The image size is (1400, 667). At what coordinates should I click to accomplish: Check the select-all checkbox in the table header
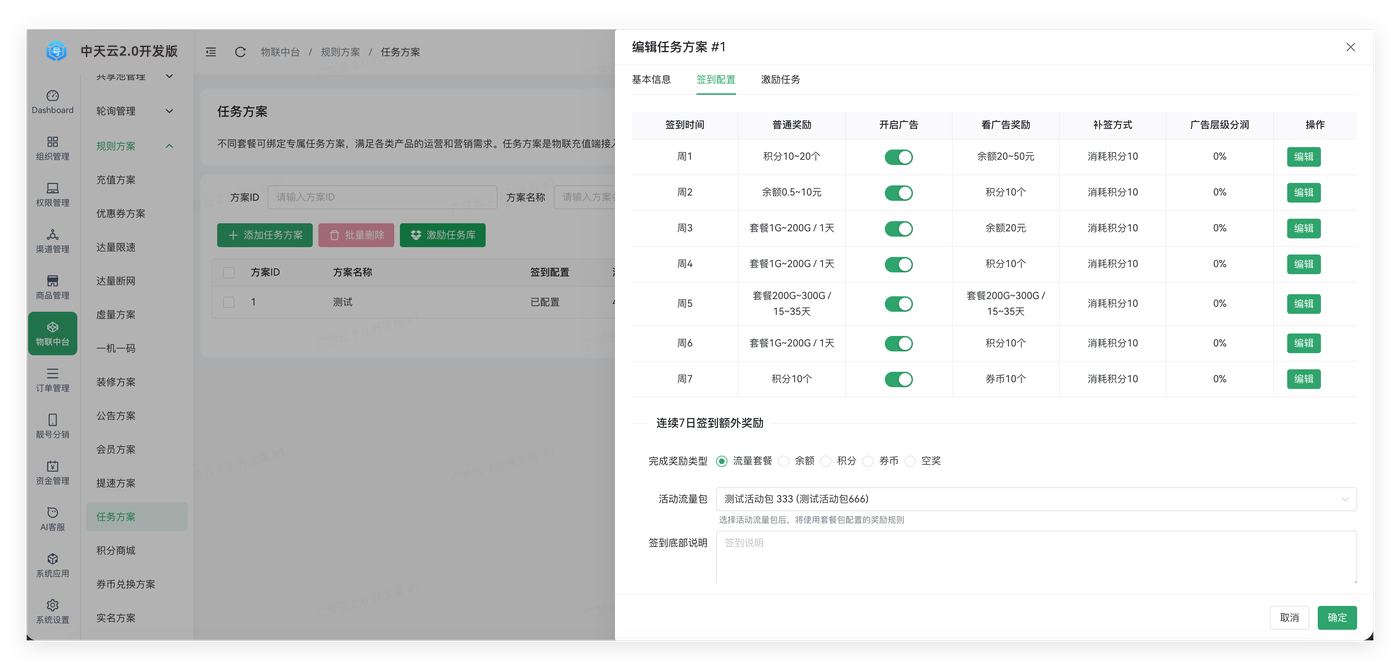point(229,272)
